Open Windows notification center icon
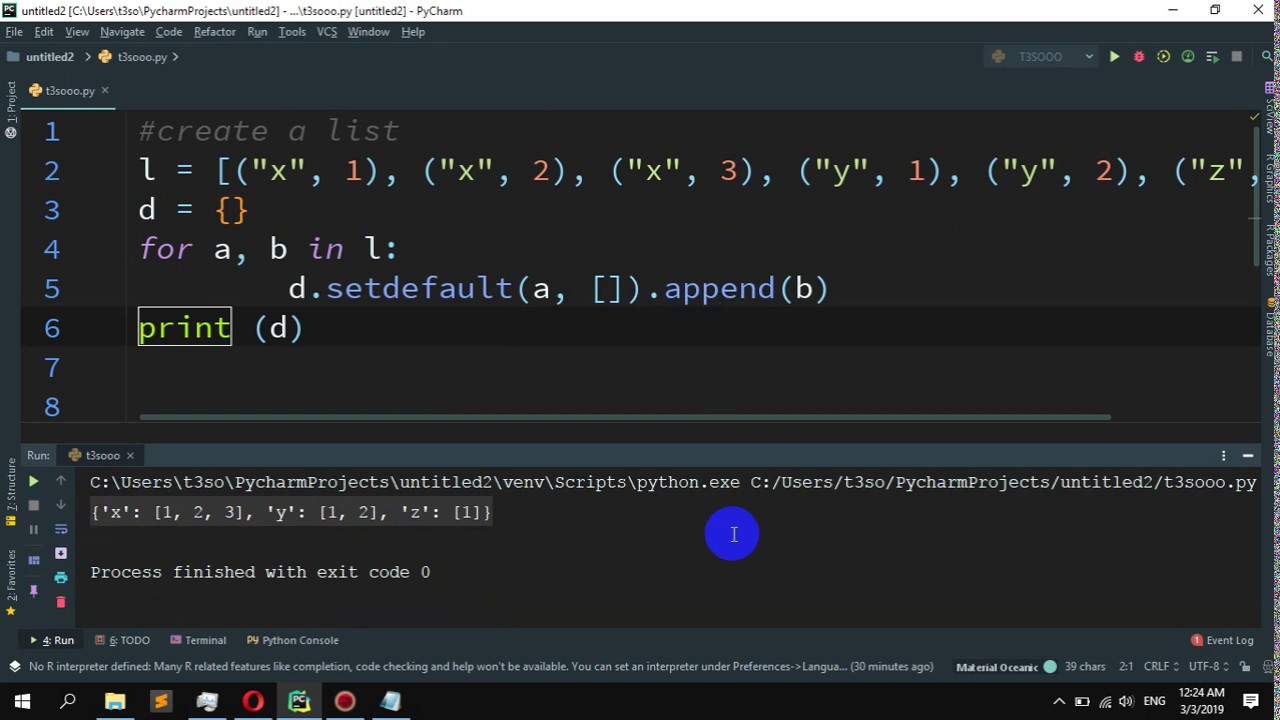This screenshot has width=1280, height=720. click(x=1251, y=701)
